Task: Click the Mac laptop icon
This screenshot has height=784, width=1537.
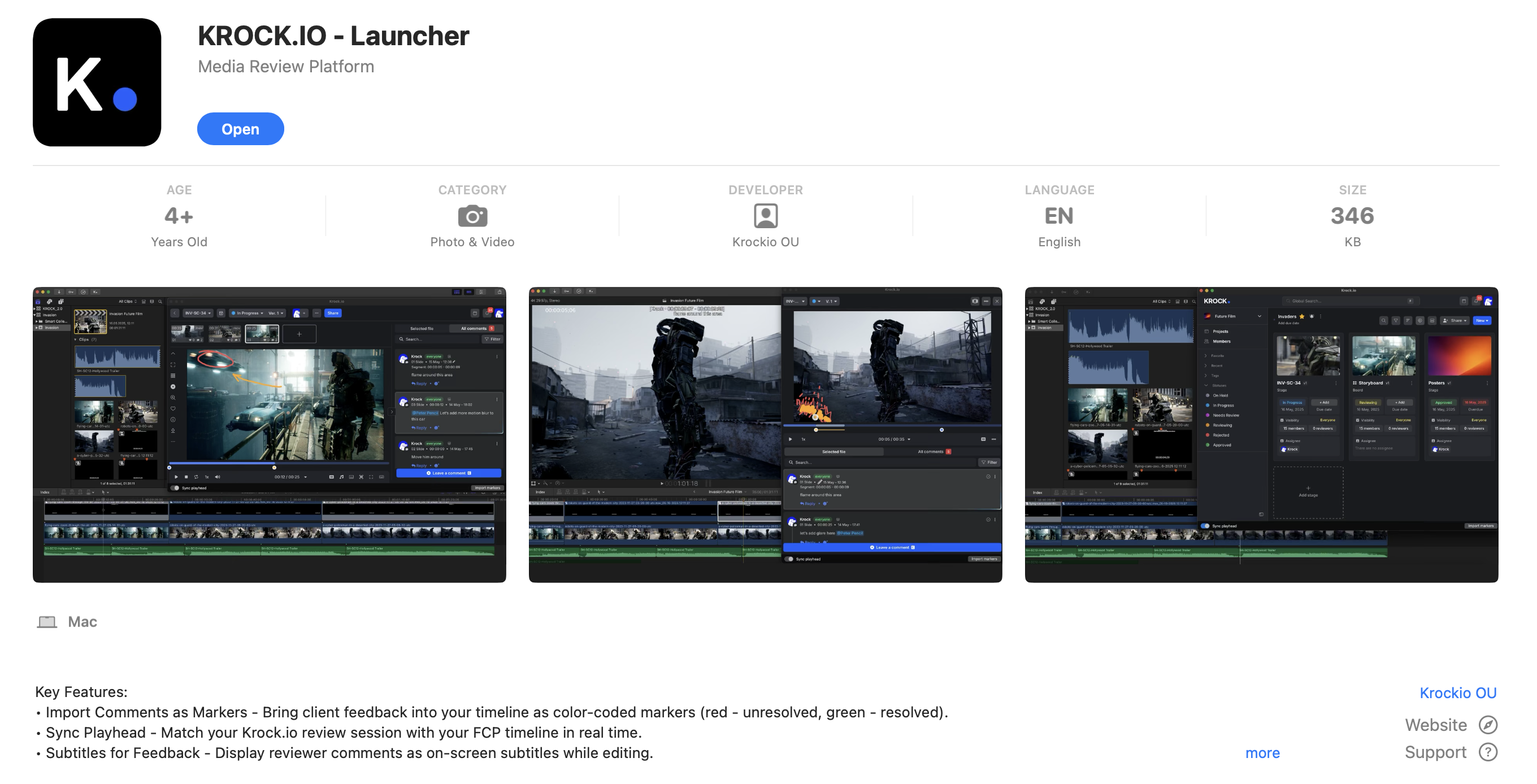Action: 47,622
